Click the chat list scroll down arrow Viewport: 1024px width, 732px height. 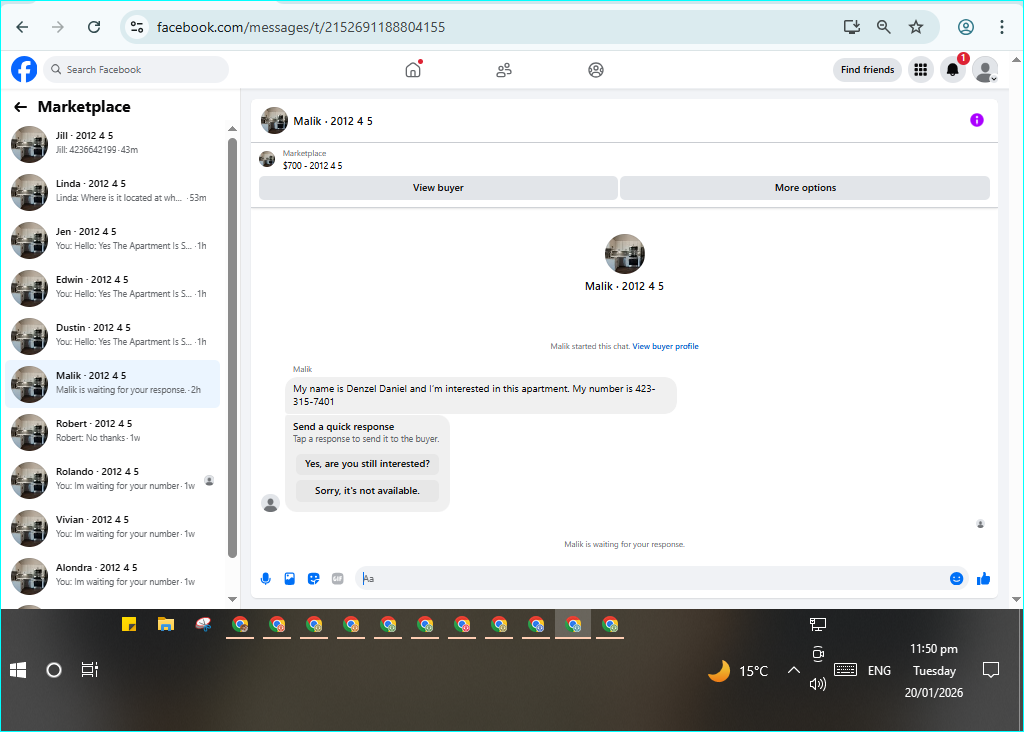pyautogui.click(x=232, y=599)
